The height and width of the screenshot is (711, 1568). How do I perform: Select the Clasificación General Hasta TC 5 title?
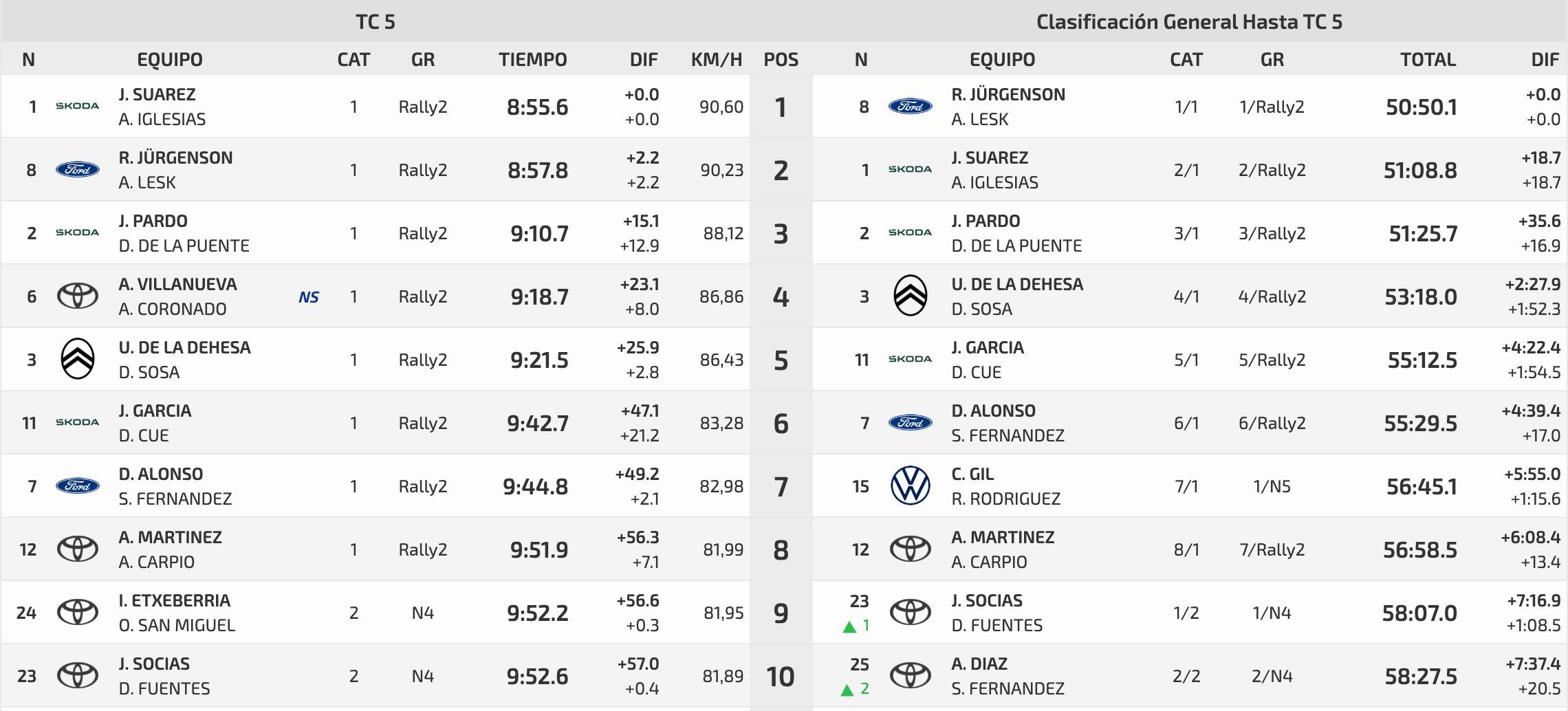(x=1189, y=22)
